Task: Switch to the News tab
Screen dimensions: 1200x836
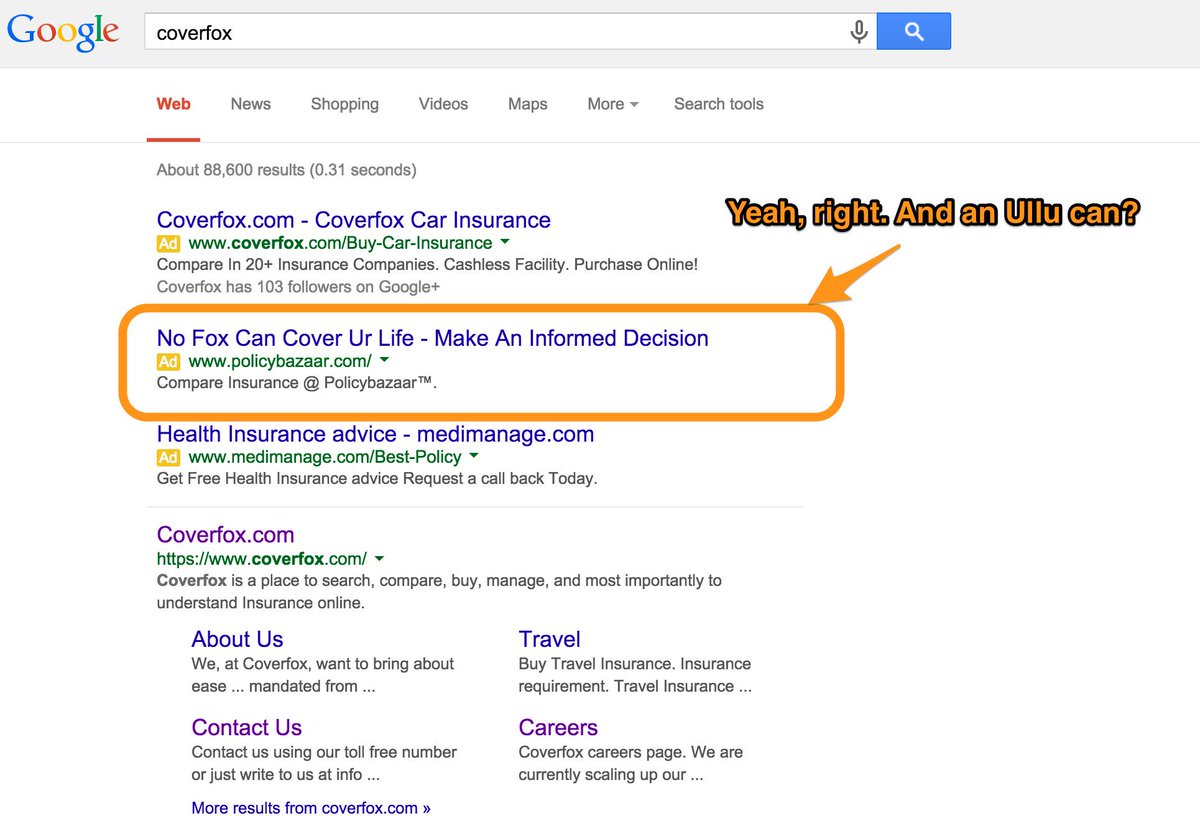Action: pyautogui.click(x=251, y=104)
